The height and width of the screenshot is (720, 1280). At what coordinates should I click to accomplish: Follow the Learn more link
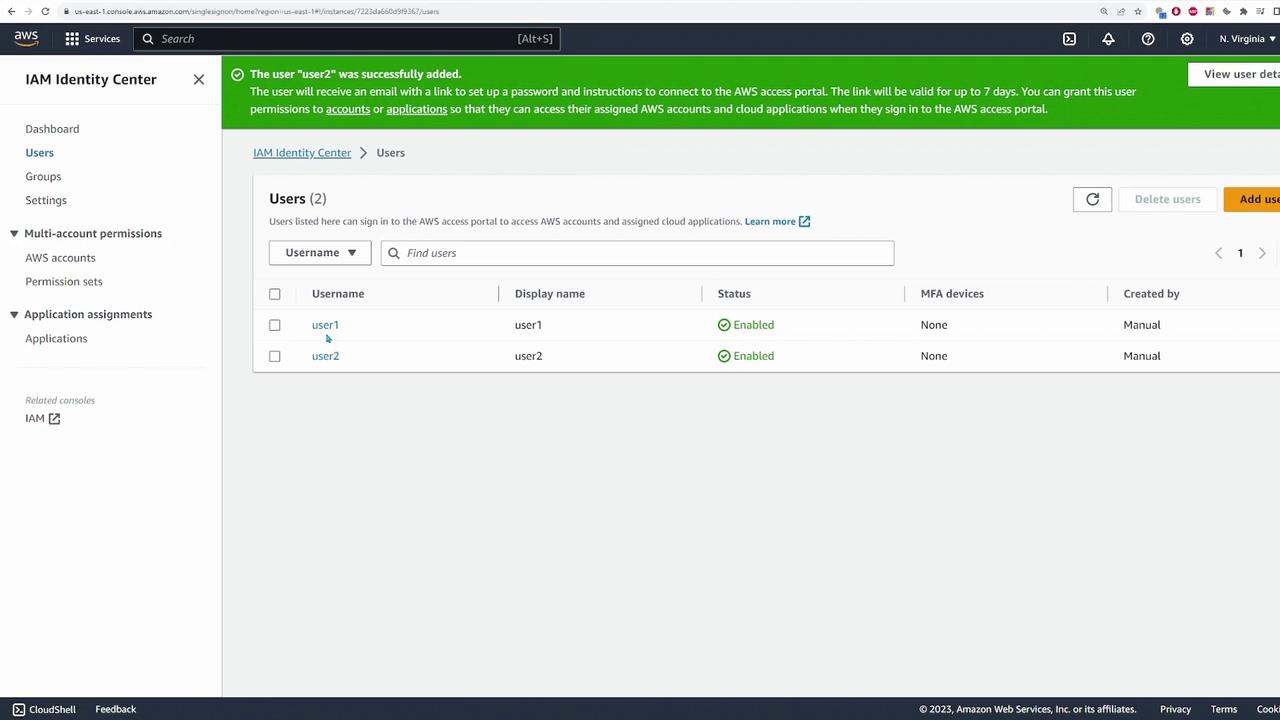point(777,222)
